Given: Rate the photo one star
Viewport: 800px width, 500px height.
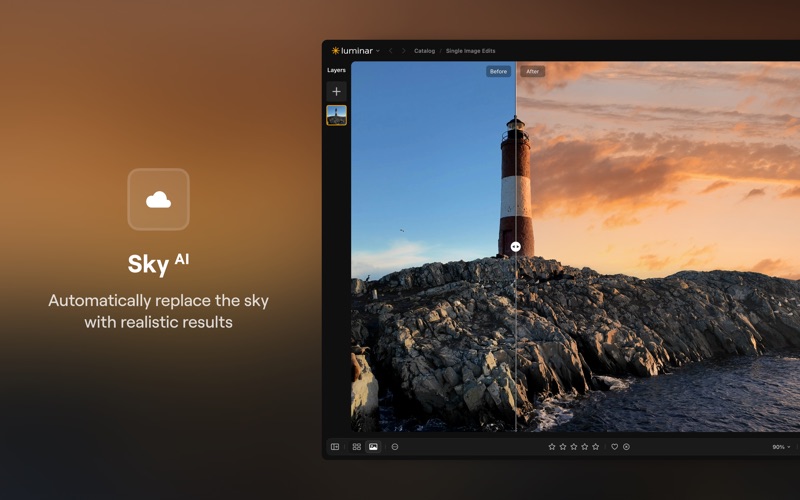Looking at the screenshot, I should (x=552, y=447).
